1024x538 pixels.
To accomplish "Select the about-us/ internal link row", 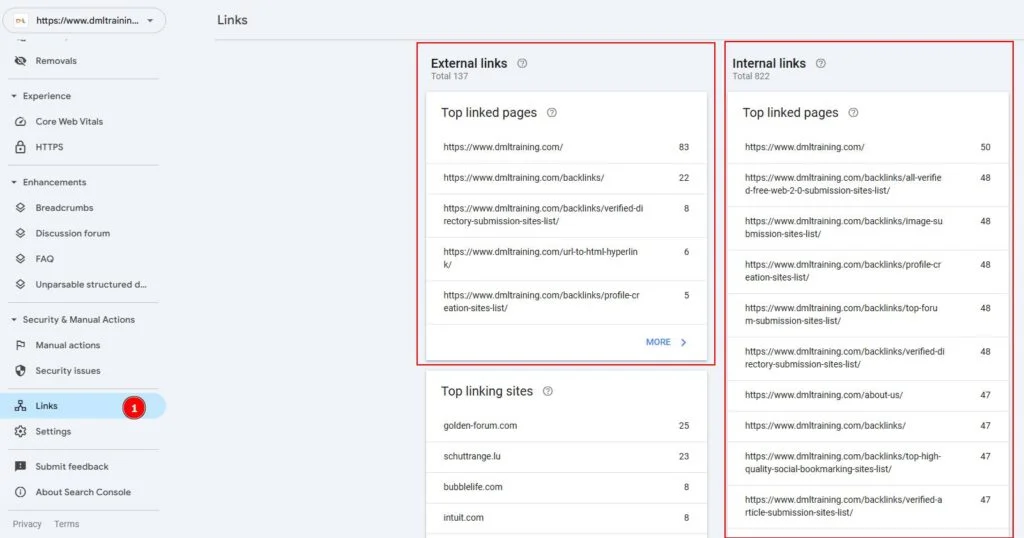I will tap(868, 395).
